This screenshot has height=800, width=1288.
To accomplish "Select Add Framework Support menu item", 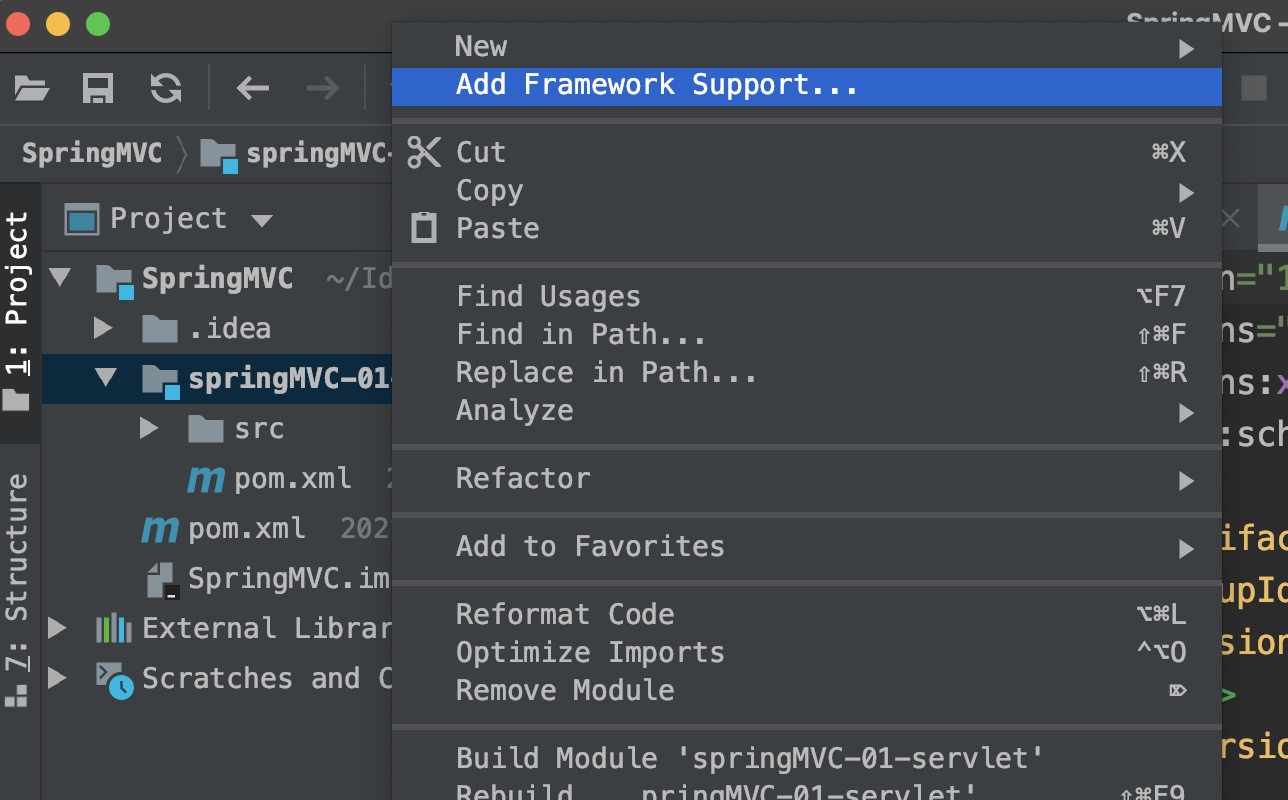I will (656, 85).
